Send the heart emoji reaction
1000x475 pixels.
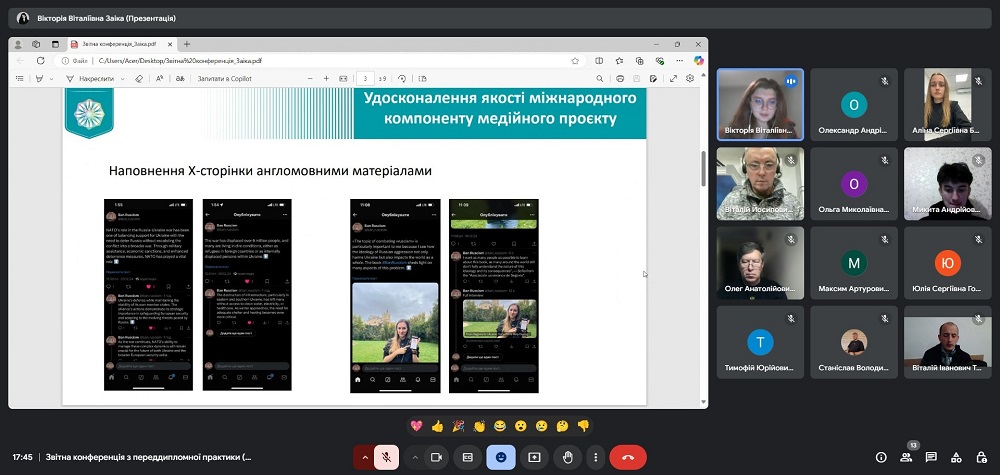pos(417,425)
